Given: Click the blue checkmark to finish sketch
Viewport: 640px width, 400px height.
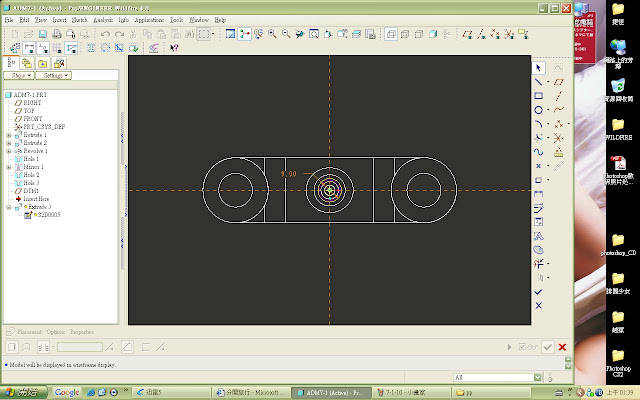Looking at the screenshot, I should [x=539, y=291].
